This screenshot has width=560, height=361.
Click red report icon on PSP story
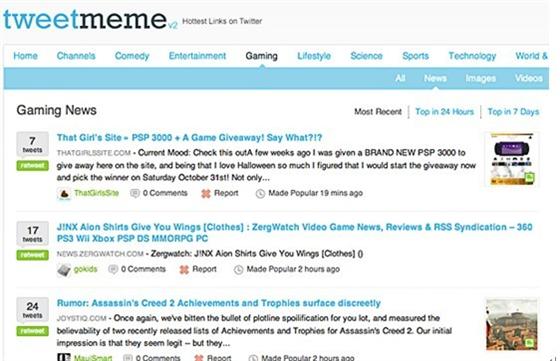tap(206, 194)
